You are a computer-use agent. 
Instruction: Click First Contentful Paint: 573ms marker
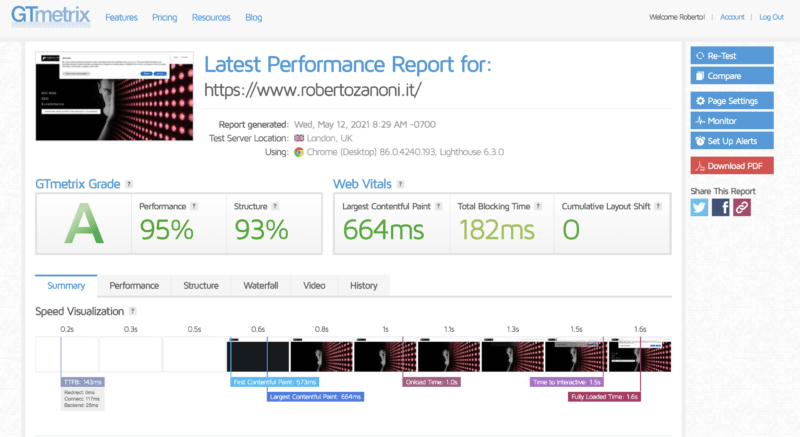click(x=274, y=382)
